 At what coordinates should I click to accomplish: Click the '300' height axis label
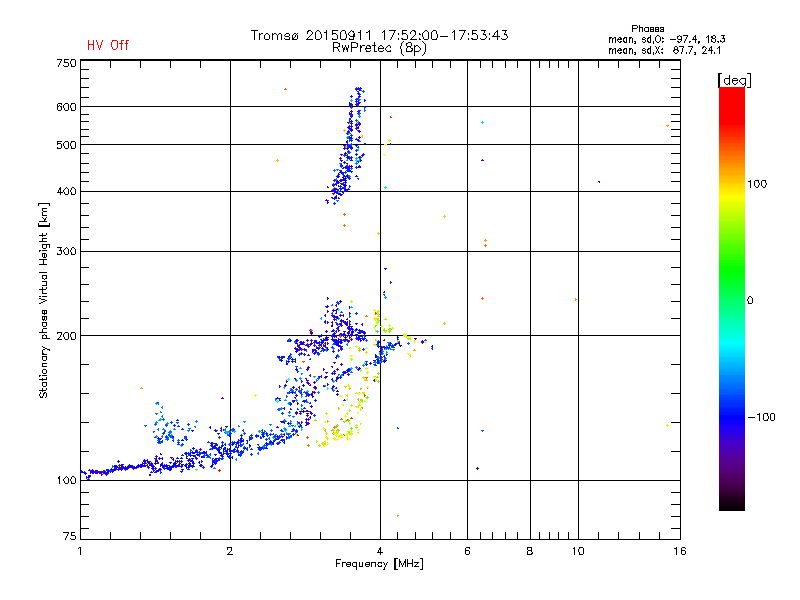pos(66,252)
